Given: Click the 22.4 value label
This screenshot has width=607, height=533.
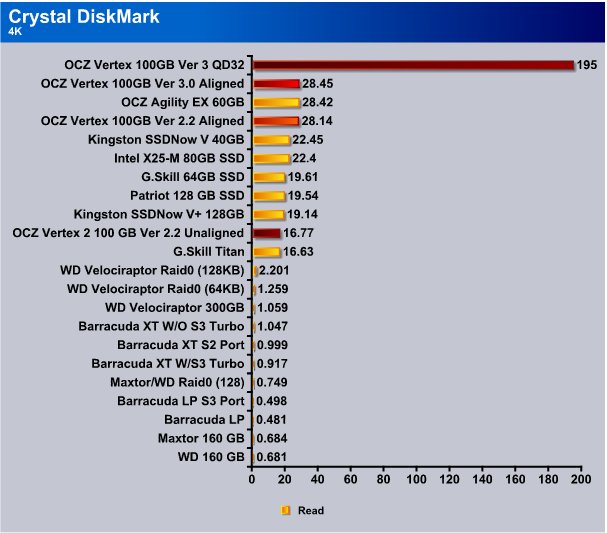Looking at the screenshot, I should coord(304,158).
